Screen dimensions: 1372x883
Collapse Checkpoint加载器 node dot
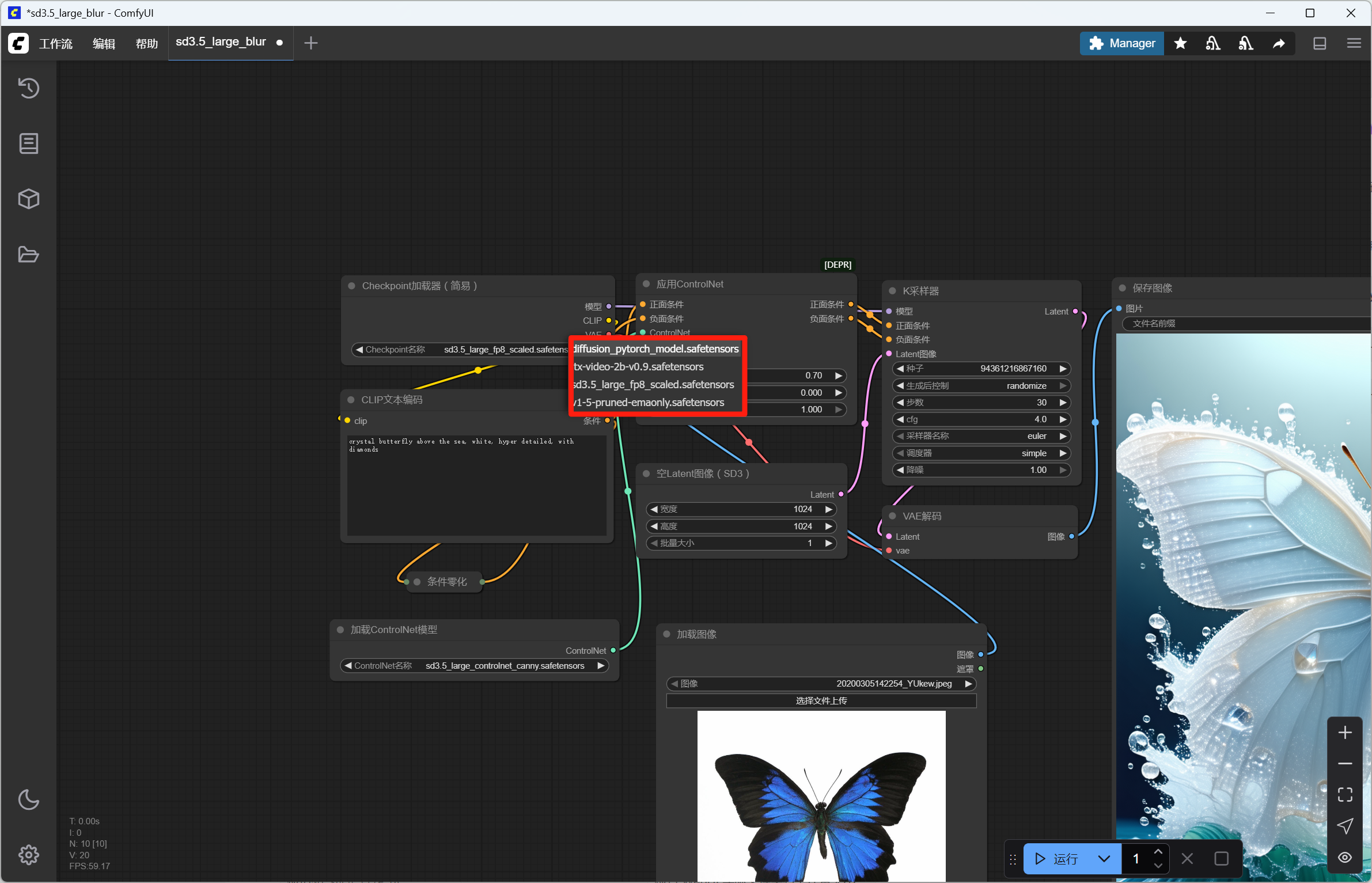tap(351, 286)
